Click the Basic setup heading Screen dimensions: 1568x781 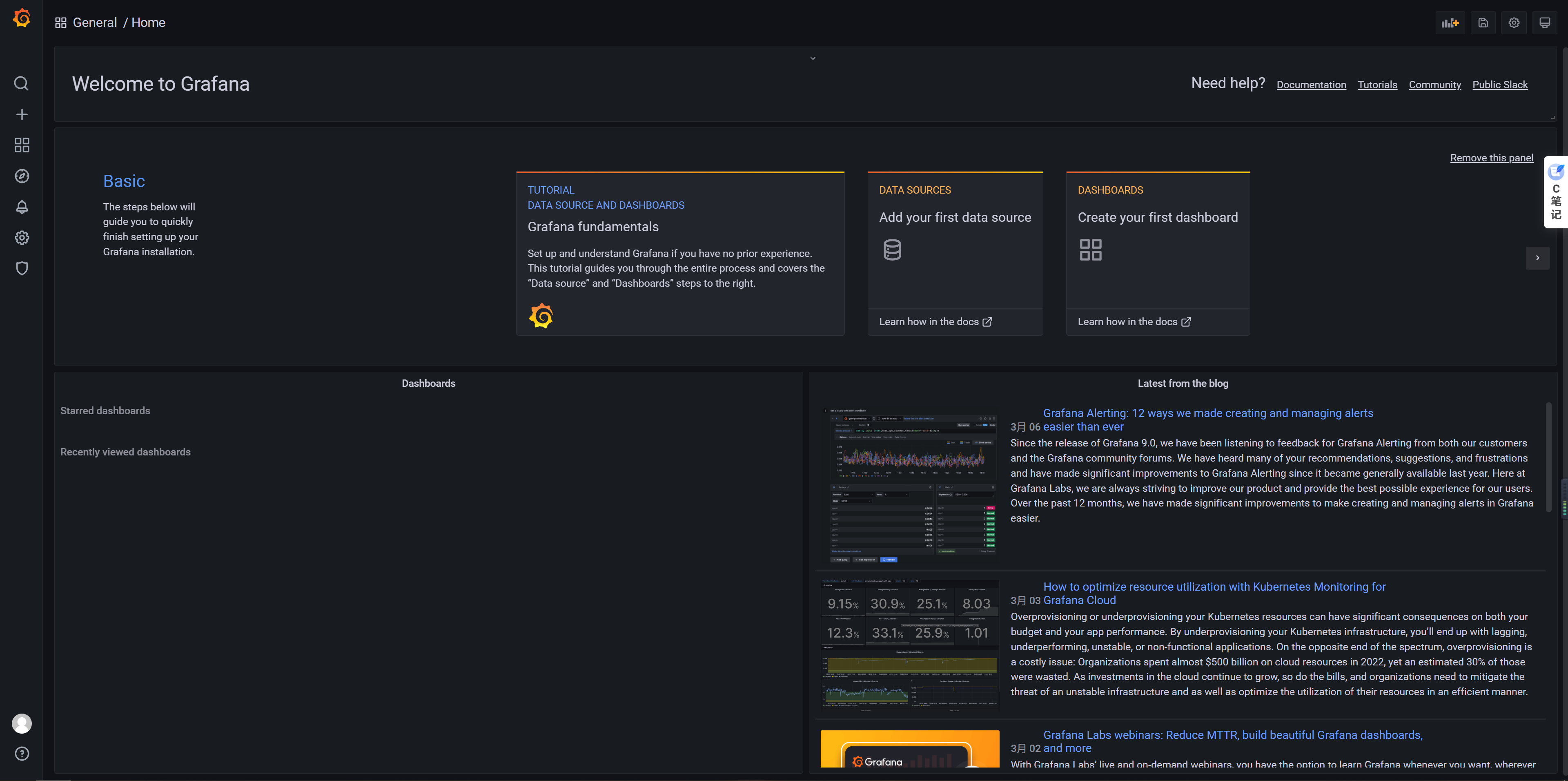click(x=124, y=181)
